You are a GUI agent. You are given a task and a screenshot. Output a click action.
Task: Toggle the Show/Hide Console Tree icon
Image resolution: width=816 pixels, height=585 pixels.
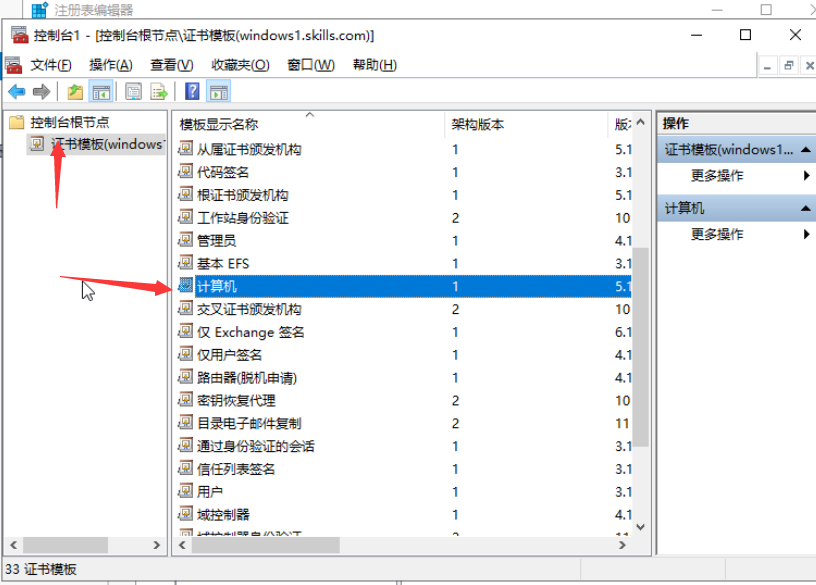point(101,92)
